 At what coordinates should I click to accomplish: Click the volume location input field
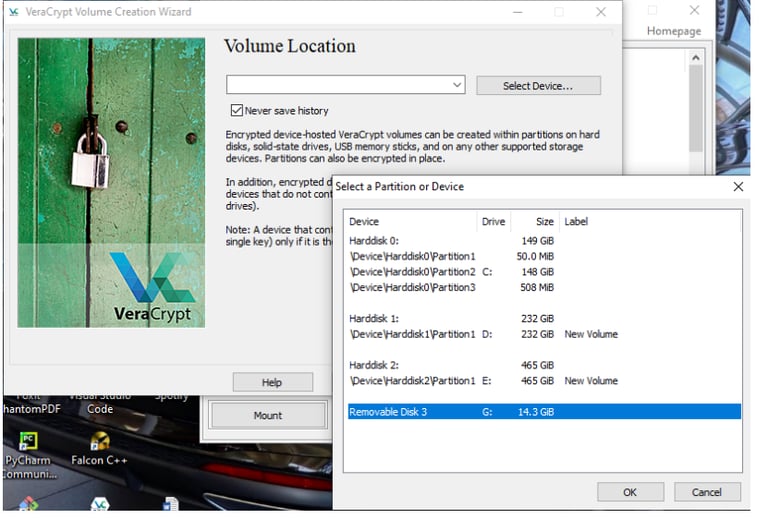(x=346, y=85)
